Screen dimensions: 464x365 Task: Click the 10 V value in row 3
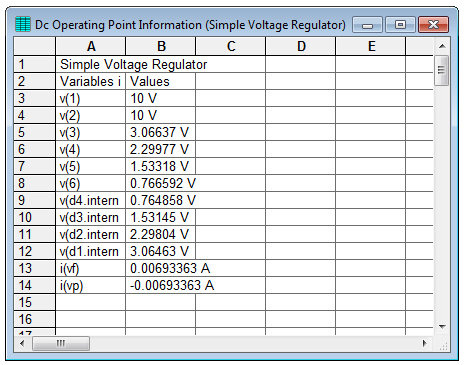pyautogui.click(x=161, y=98)
